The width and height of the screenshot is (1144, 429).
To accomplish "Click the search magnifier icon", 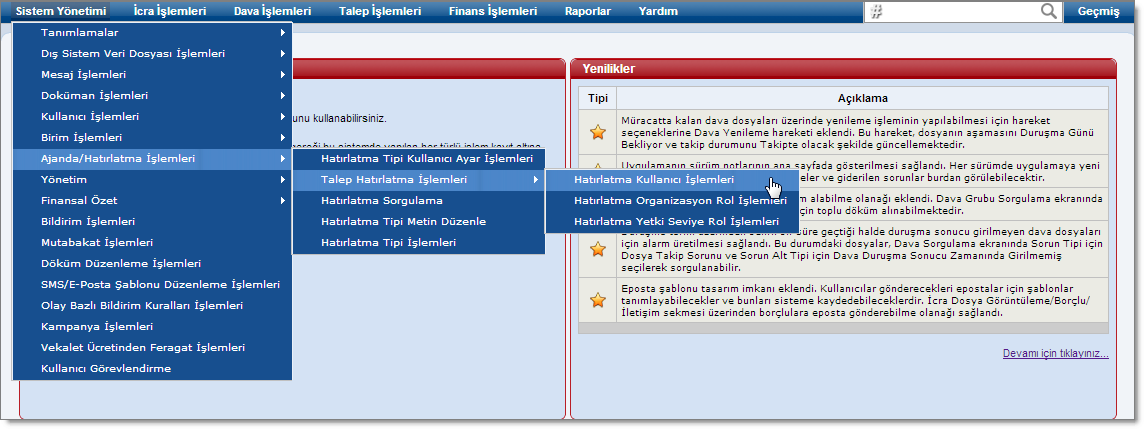I will click(x=1048, y=11).
